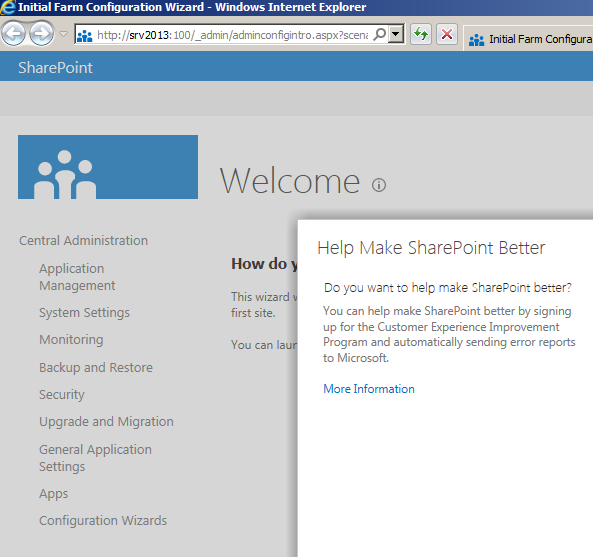
Task: Open Central Administration home link
Action: pos(83,240)
